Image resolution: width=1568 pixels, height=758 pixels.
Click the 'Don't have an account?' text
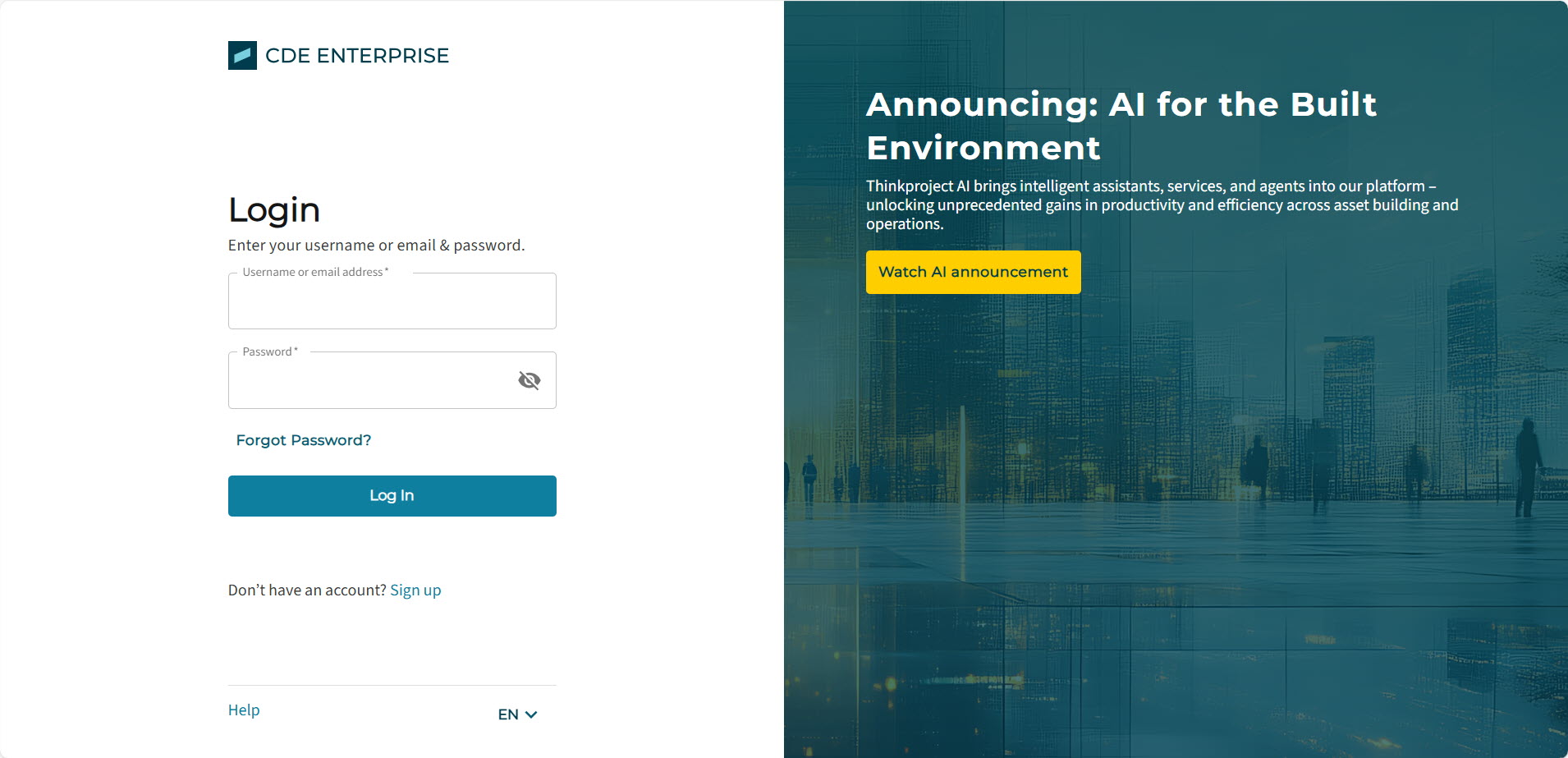click(x=307, y=590)
